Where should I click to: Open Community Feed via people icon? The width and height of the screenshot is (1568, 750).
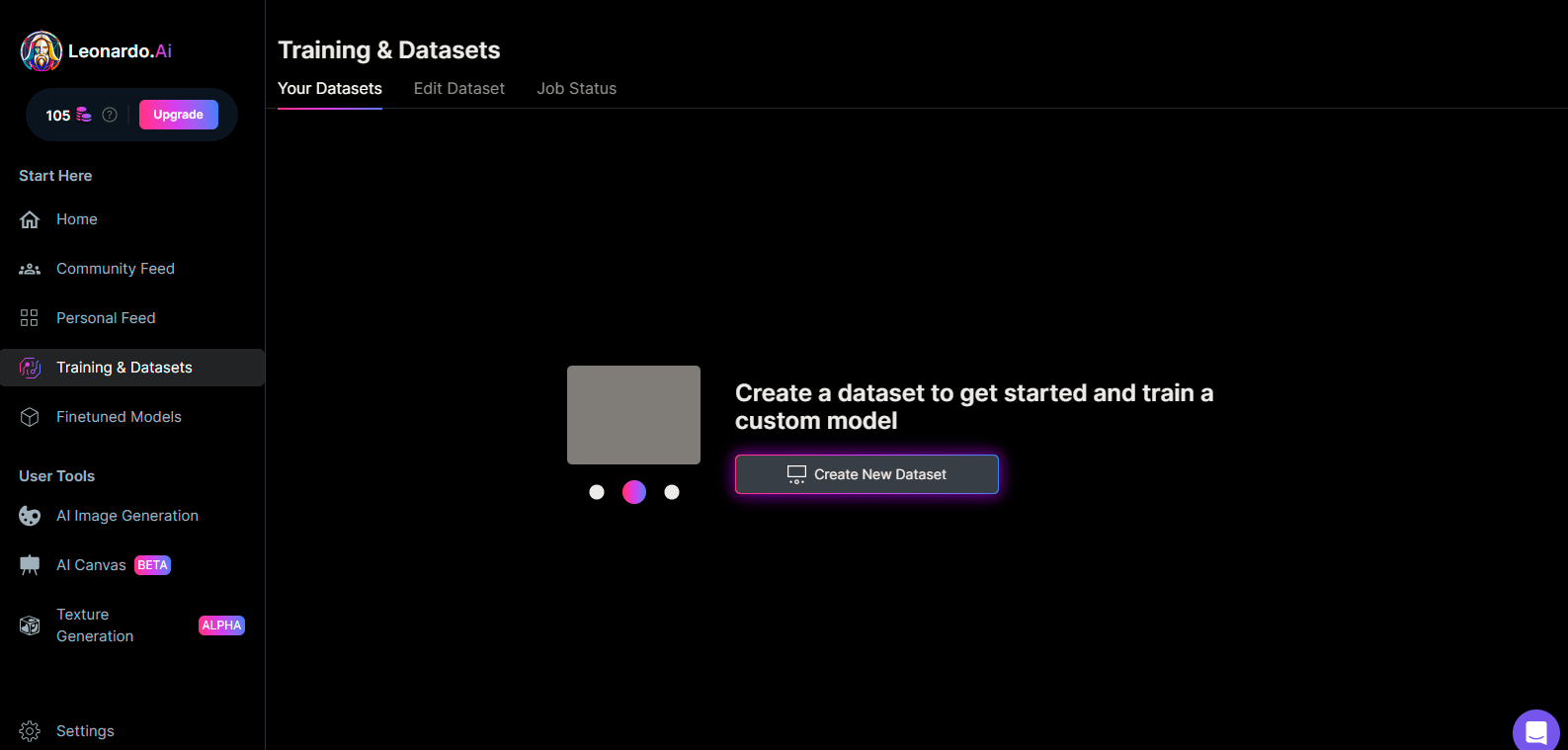30,269
